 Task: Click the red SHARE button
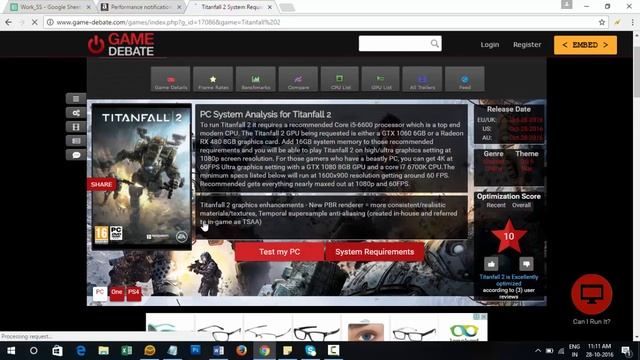pos(102,184)
